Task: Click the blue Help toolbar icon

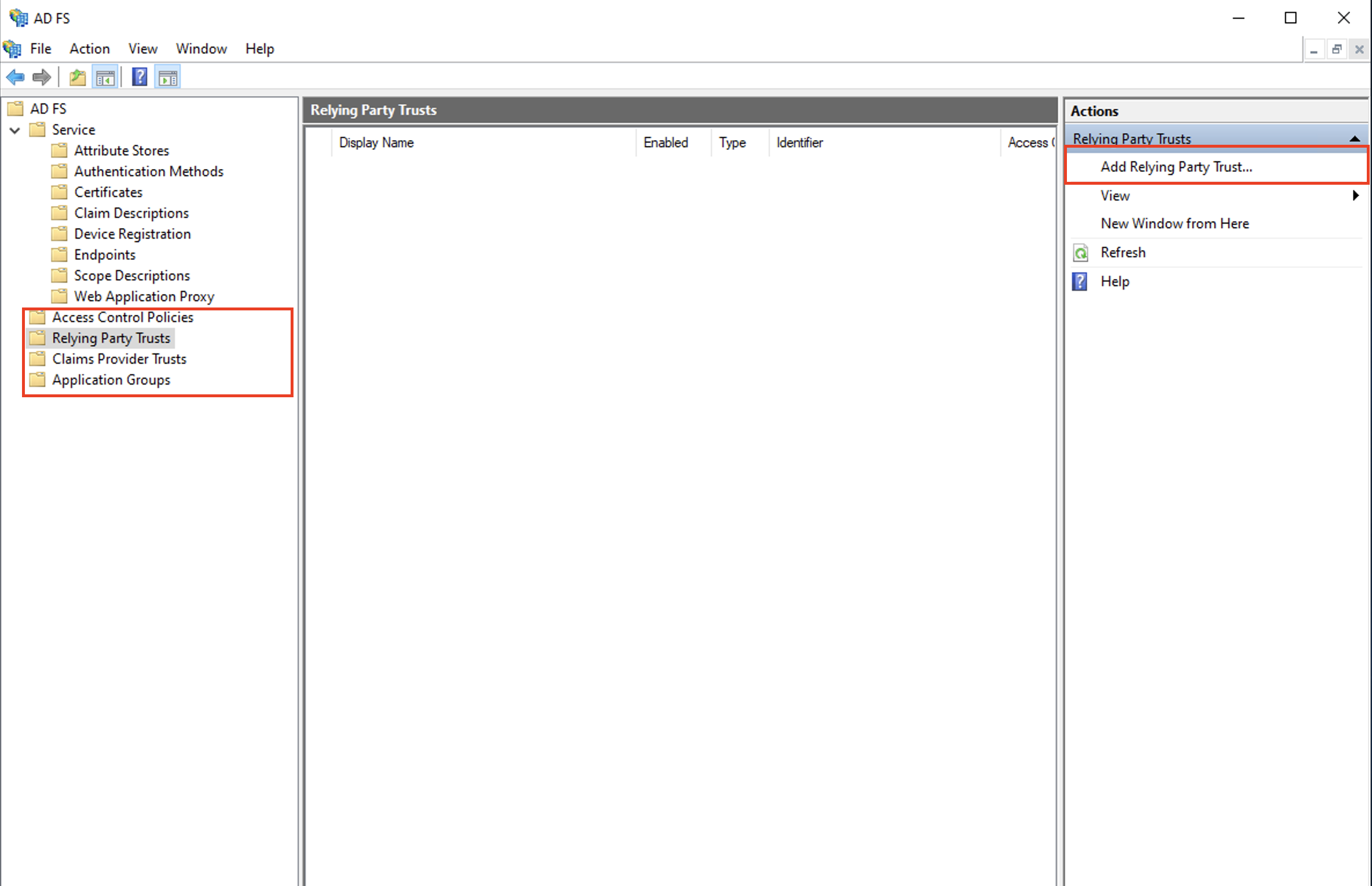Action: (140, 77)
